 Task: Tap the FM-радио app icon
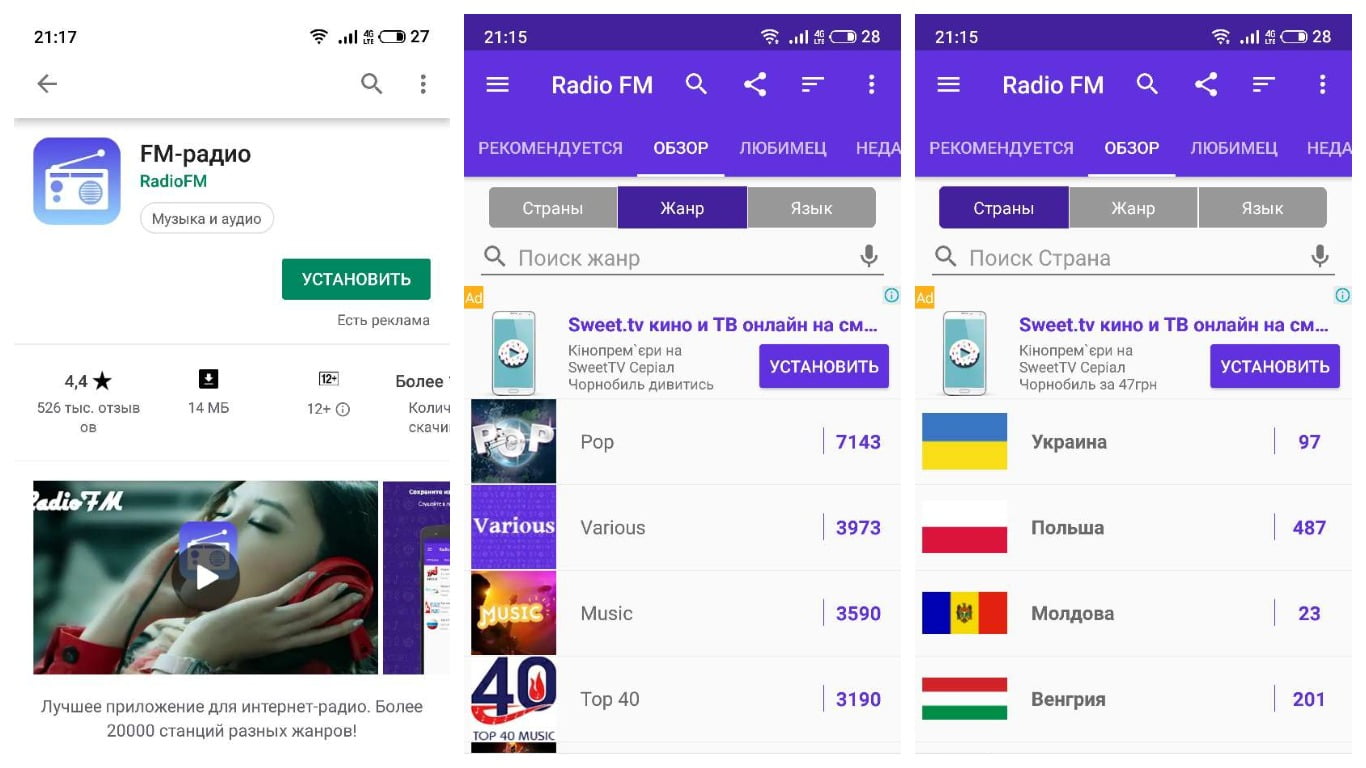click(77, 181)
